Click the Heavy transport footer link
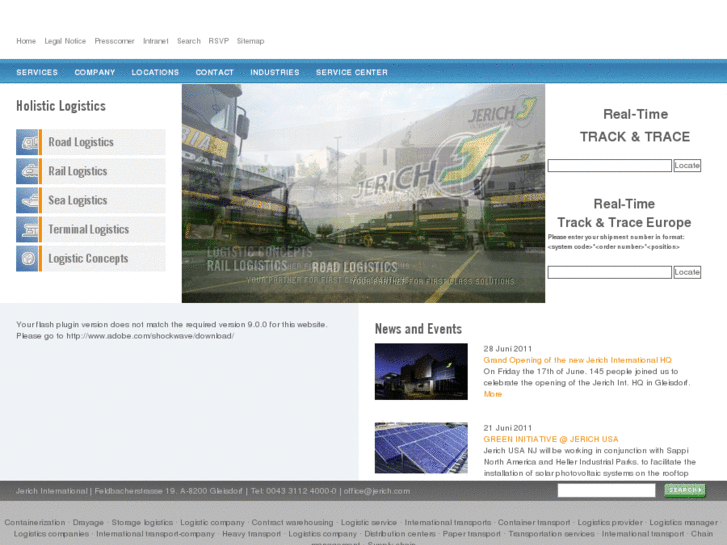Screen dimensions: 727x545 [251, 534]
